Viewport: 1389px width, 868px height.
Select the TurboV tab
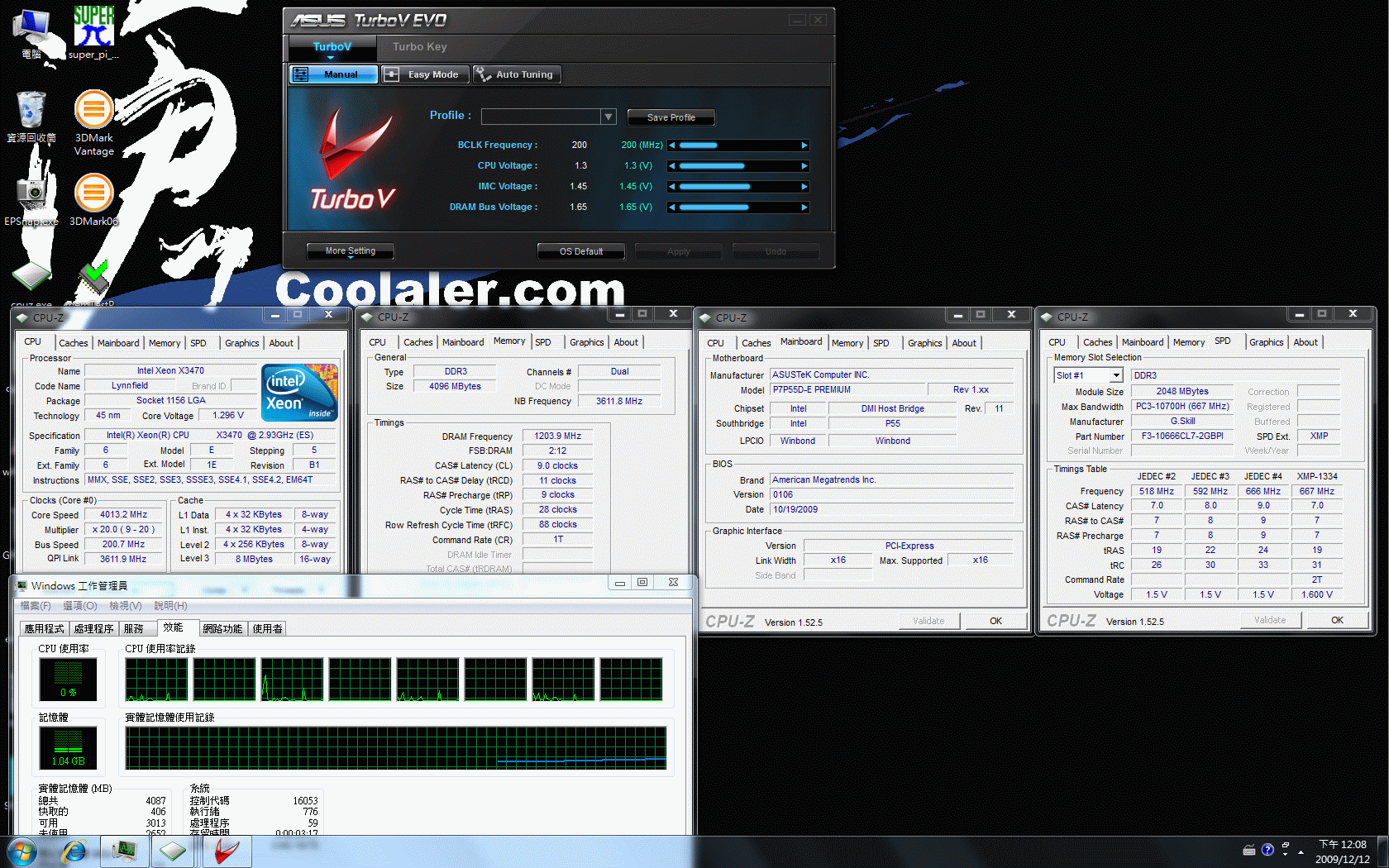click(332, 47)
